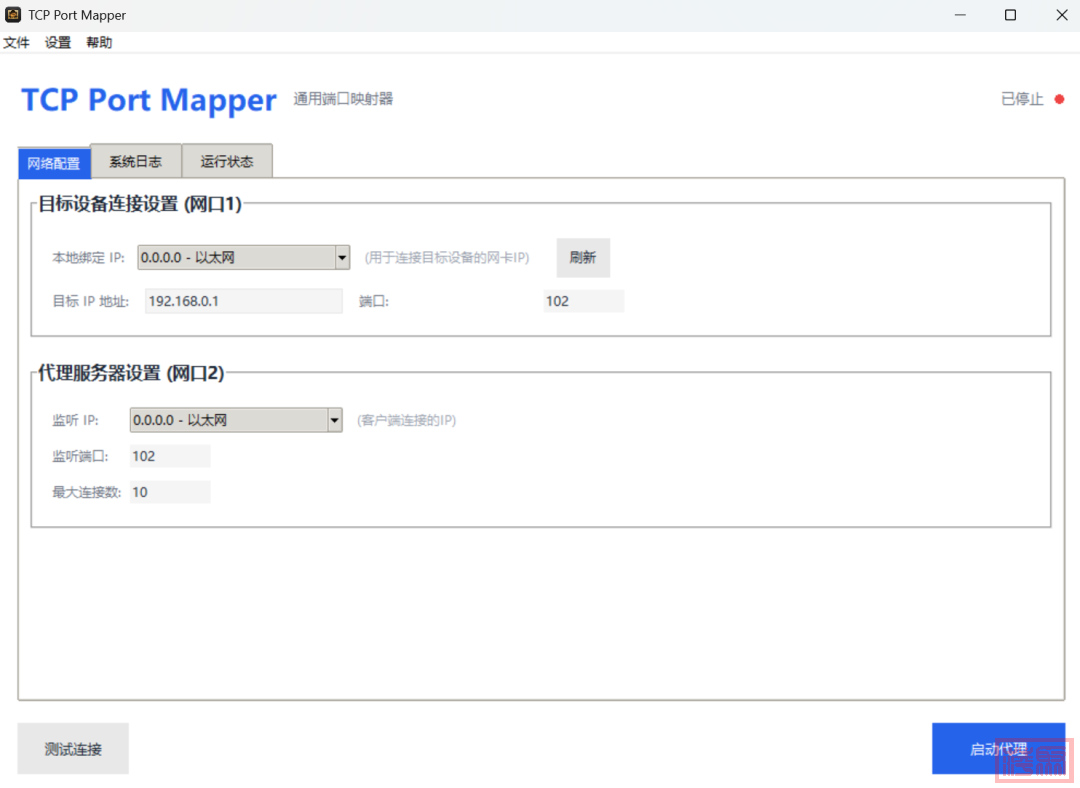Switch to the 运行状态 tab

[x=227, y=161]
